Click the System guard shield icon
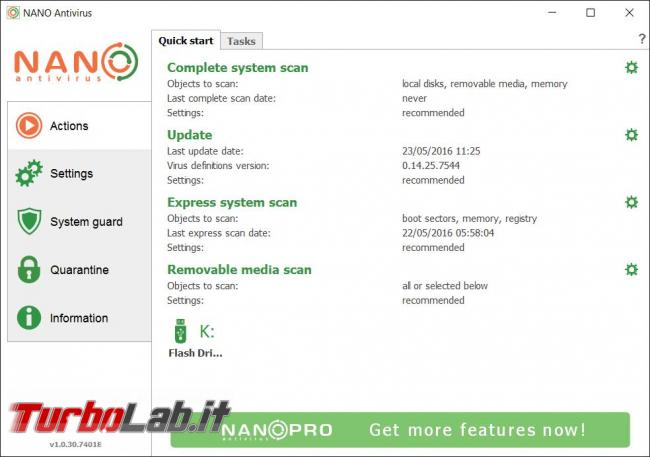Screen dimensions: 650x457 (x=29, y=221)
